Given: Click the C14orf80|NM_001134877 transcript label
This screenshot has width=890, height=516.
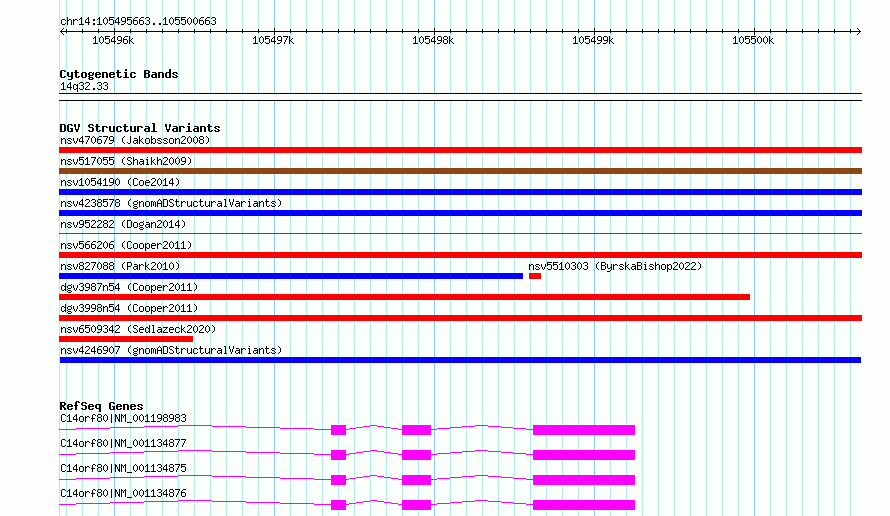Looking at the screenshot, I should click(123, 443).
